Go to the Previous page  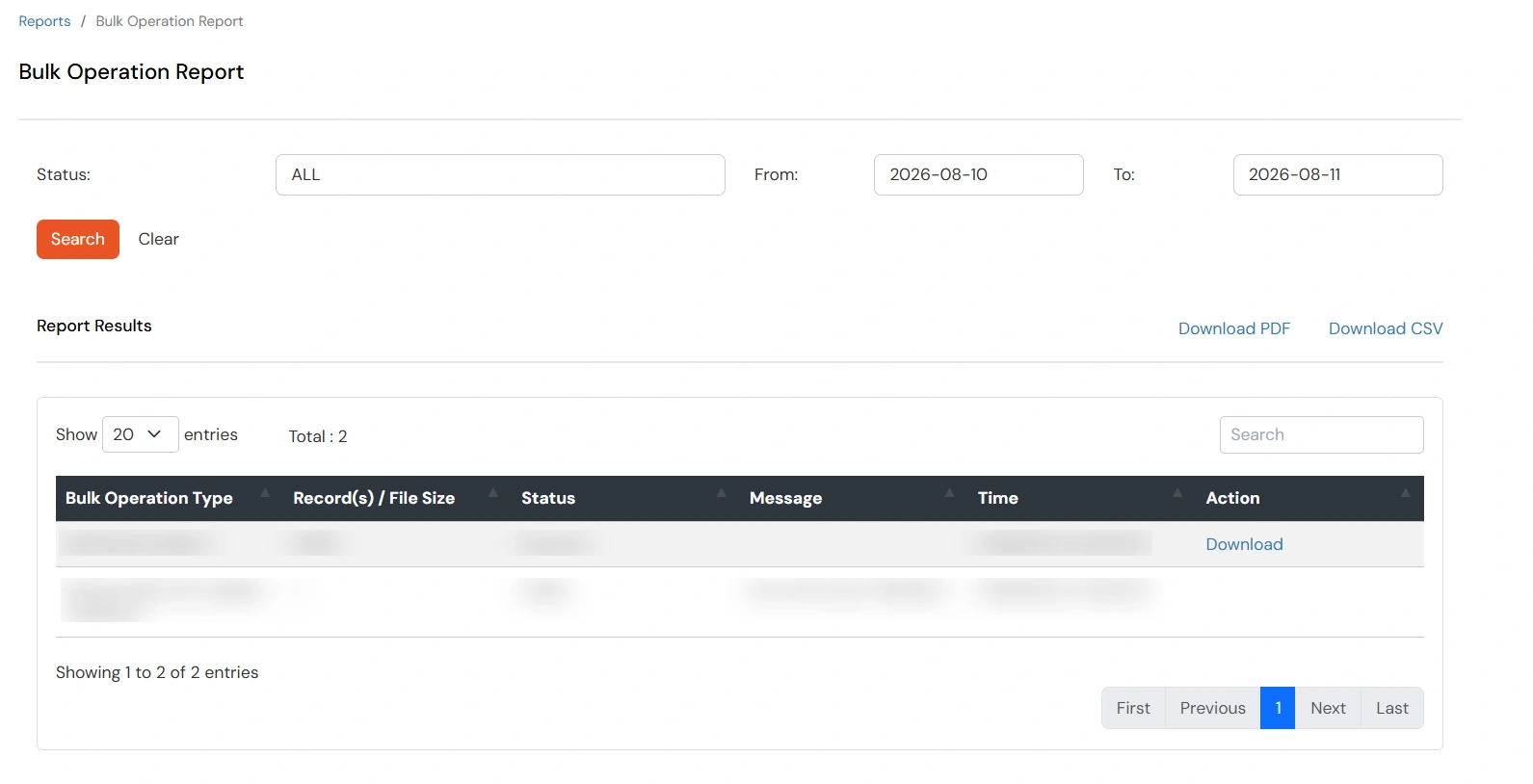click(x=1212, y=708)
